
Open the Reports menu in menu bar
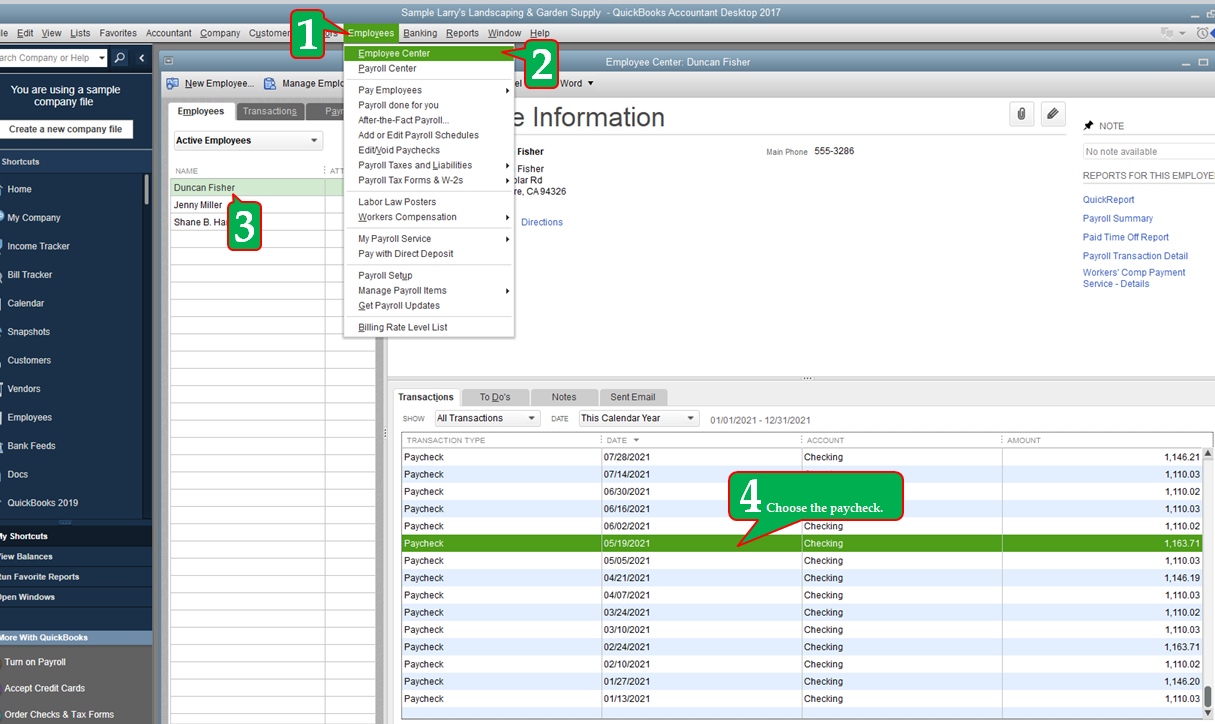[x=463, y=33]
